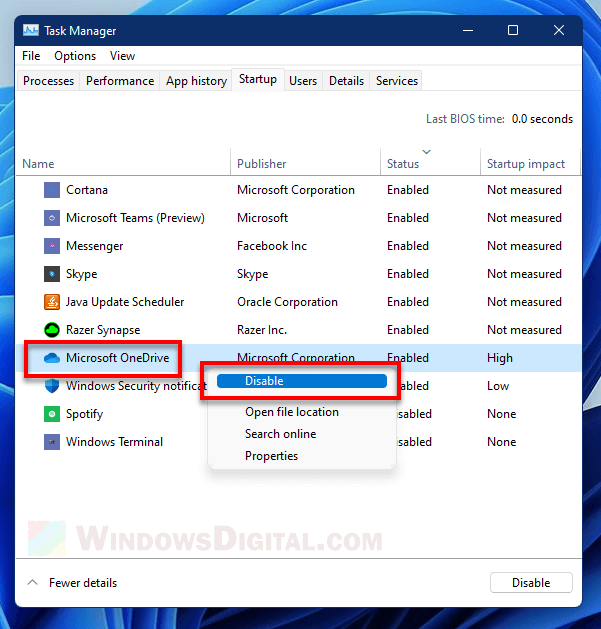Select the Java Update Scheduler name
This screenshot has height=629, width=601.
(125, 302)
